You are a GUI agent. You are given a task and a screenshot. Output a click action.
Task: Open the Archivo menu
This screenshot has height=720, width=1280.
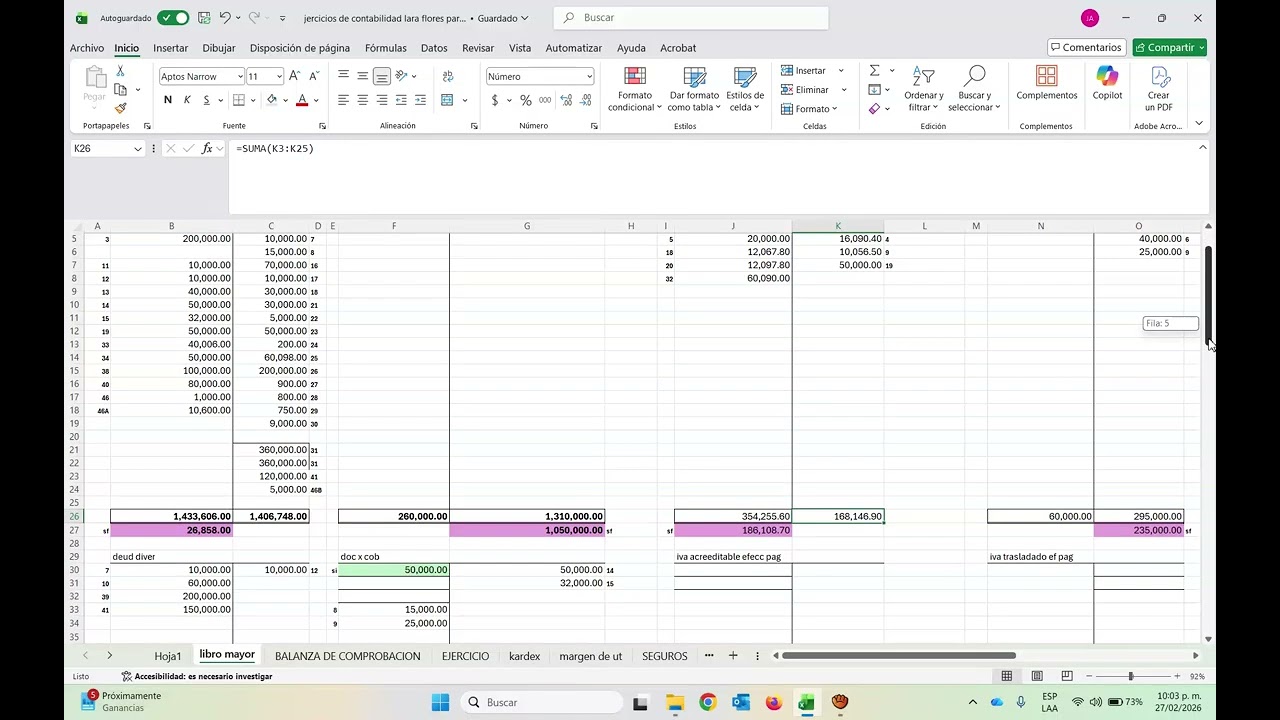pos(87,48)
